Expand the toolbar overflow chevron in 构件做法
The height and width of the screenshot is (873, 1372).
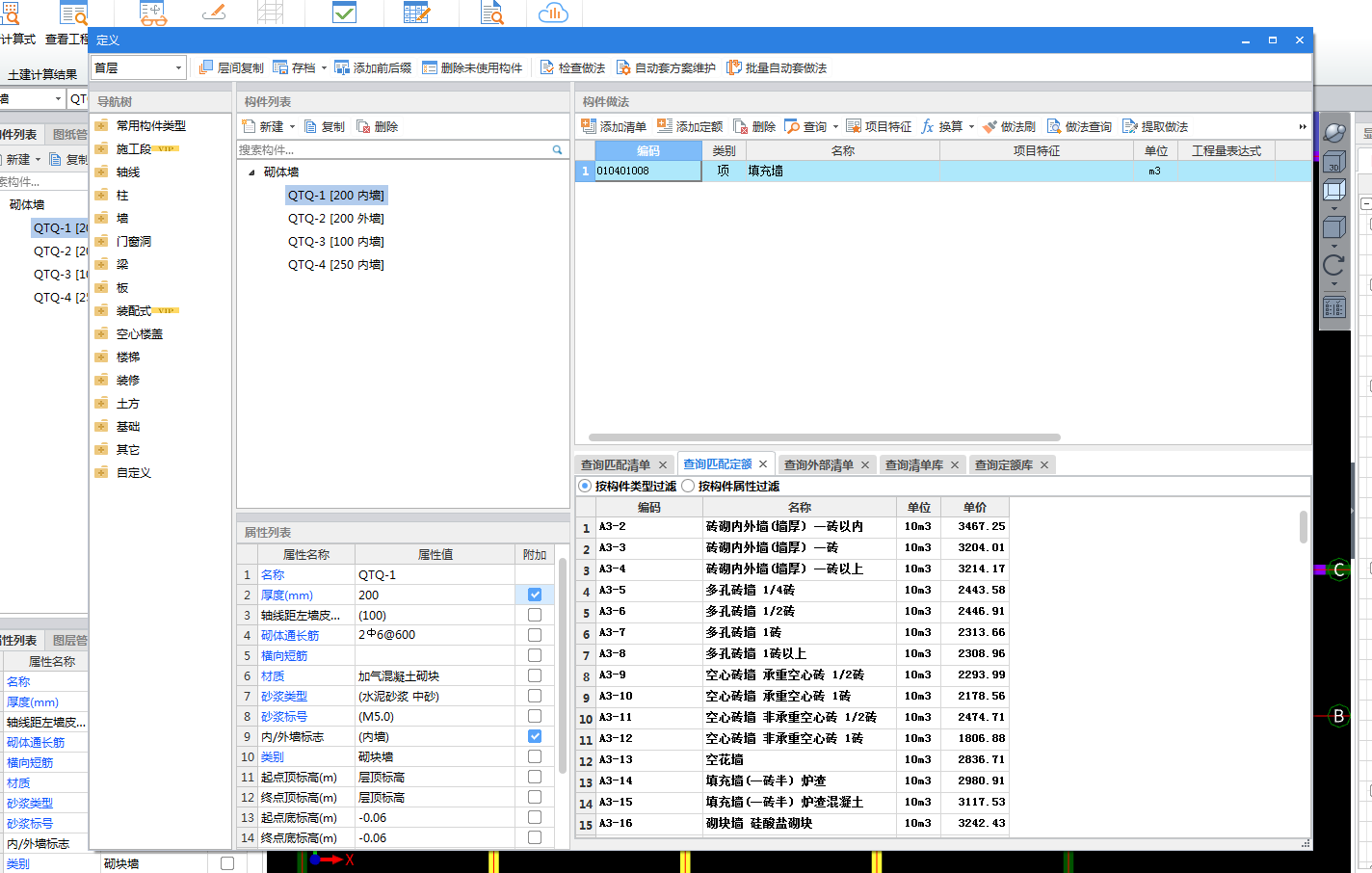(1303, 126)
